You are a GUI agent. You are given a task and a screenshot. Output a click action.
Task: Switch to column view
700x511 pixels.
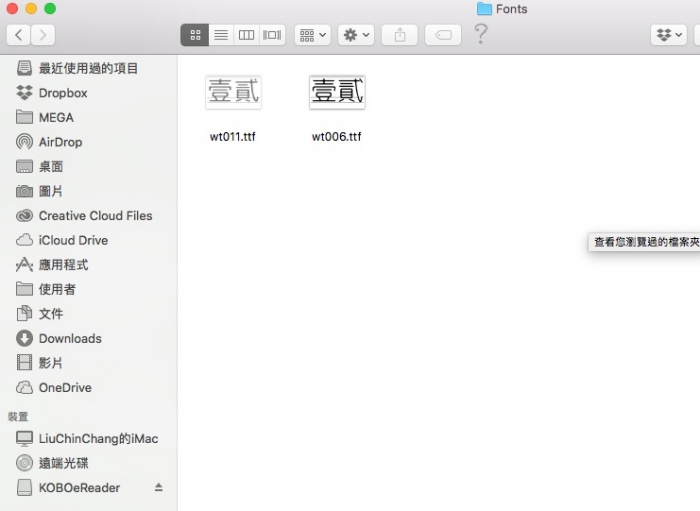point(246,35)
